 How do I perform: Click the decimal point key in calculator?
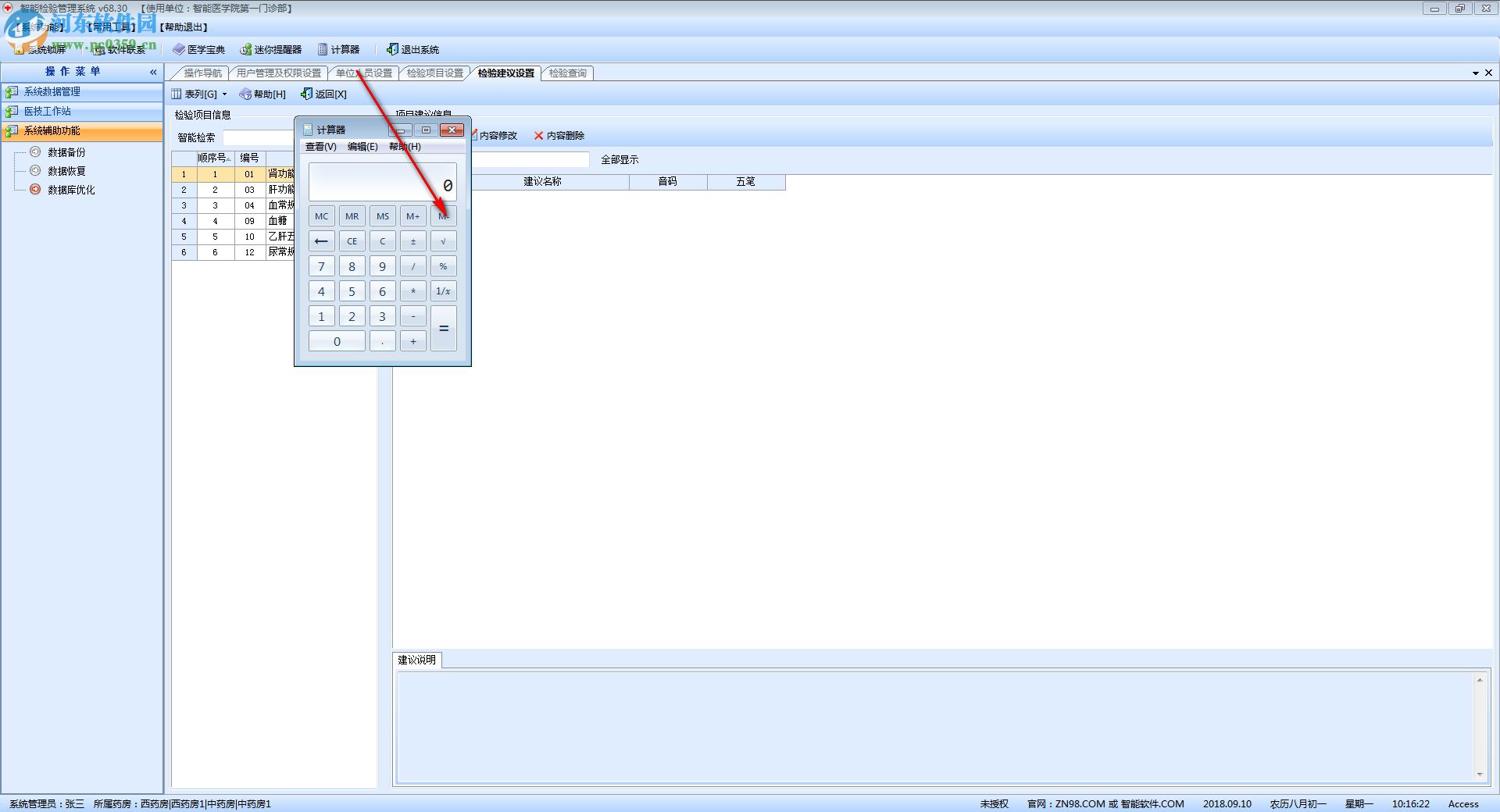(x=382, y=341)
